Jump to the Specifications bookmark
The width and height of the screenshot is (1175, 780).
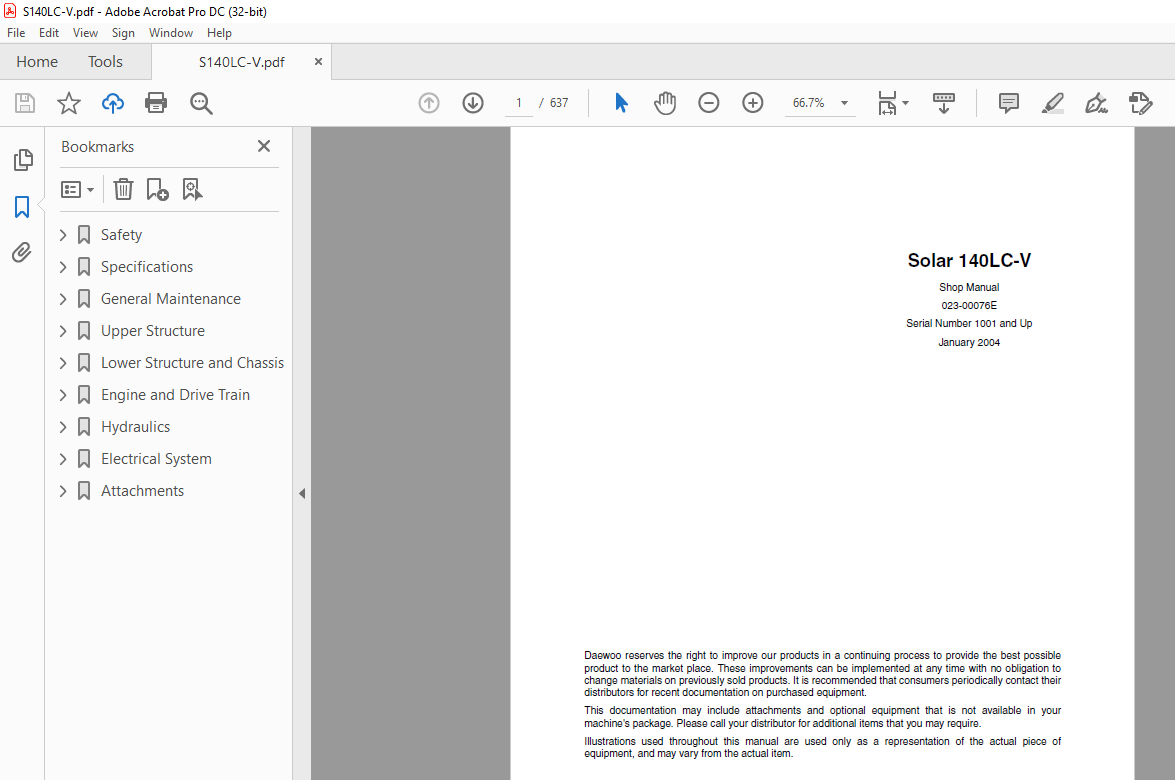pyautogui.click(x=147, y=267)
